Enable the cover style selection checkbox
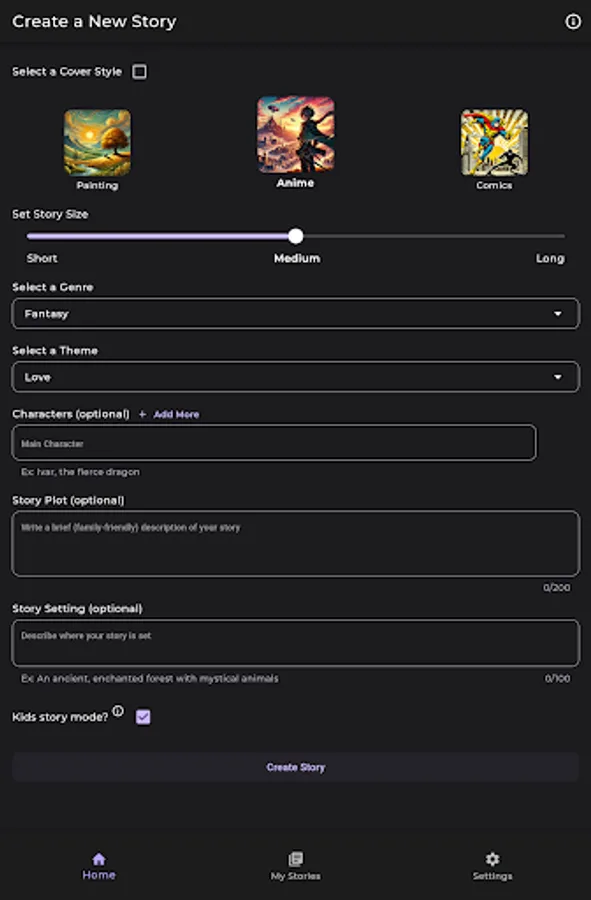591x900 pixels. [139, 71]
